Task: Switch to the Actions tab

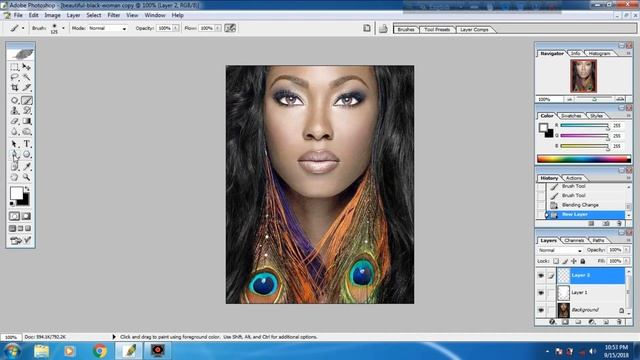Action: (x=573, y=178)
